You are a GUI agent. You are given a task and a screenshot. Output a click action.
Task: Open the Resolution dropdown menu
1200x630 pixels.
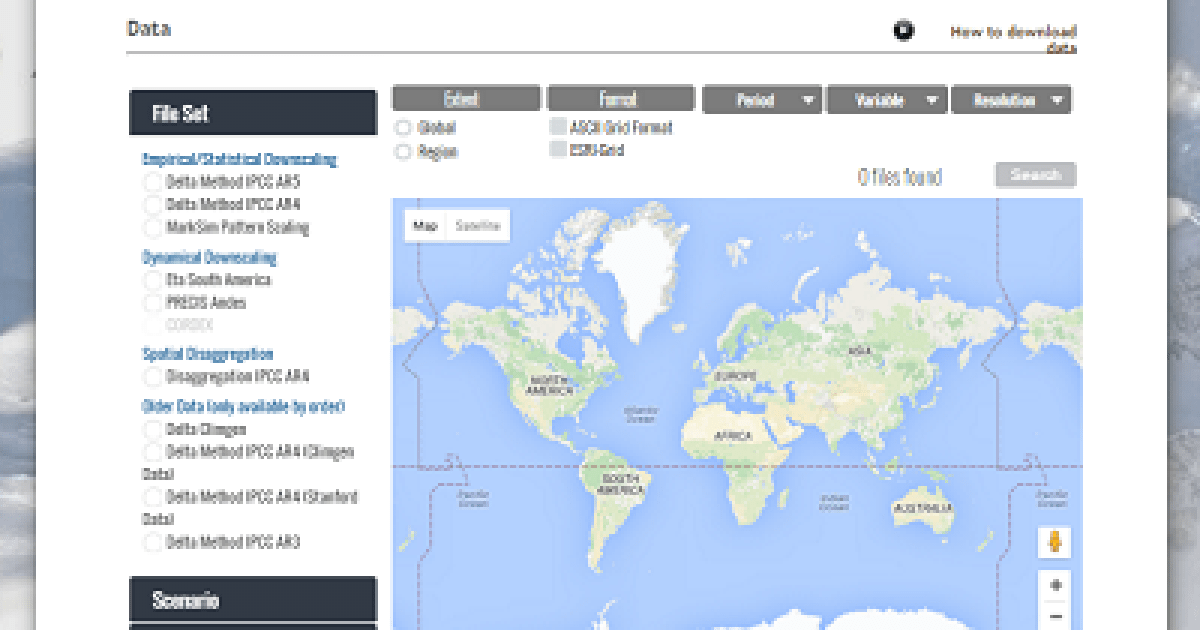pyautogui.click(x=1010, y=100)
